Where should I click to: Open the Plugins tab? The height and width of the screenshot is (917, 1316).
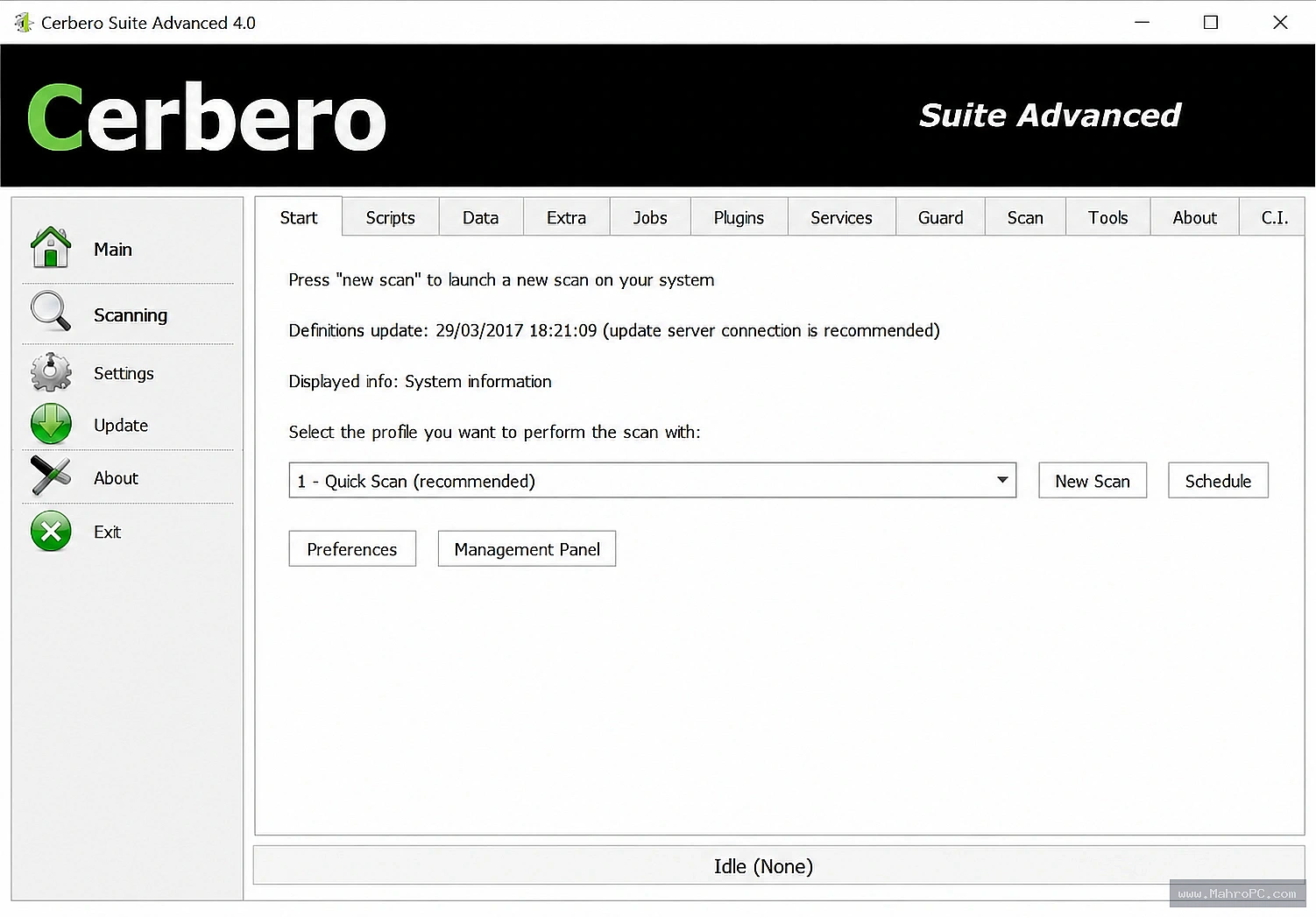(x=739, y=217)
